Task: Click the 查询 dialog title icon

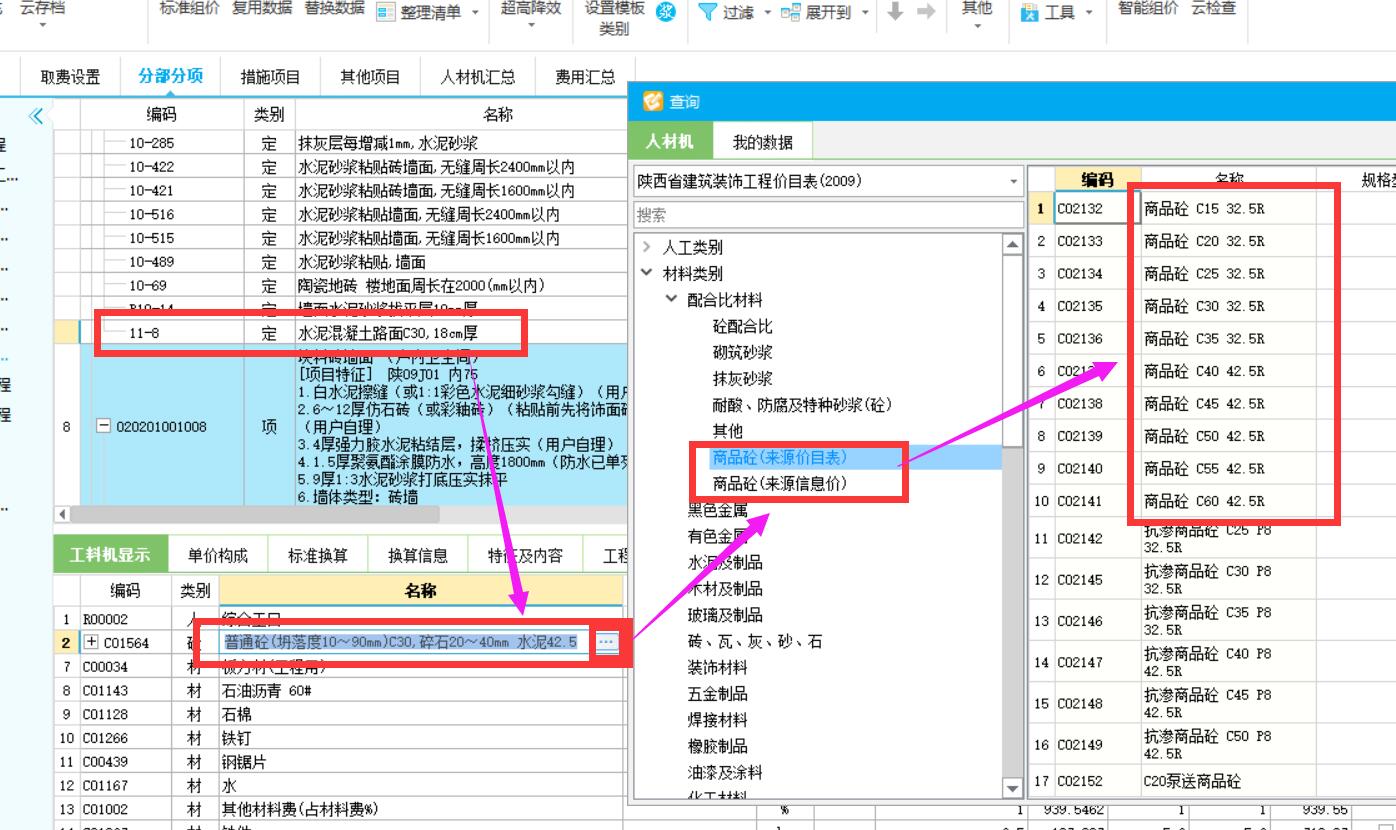Action: [x=653, y=101]
